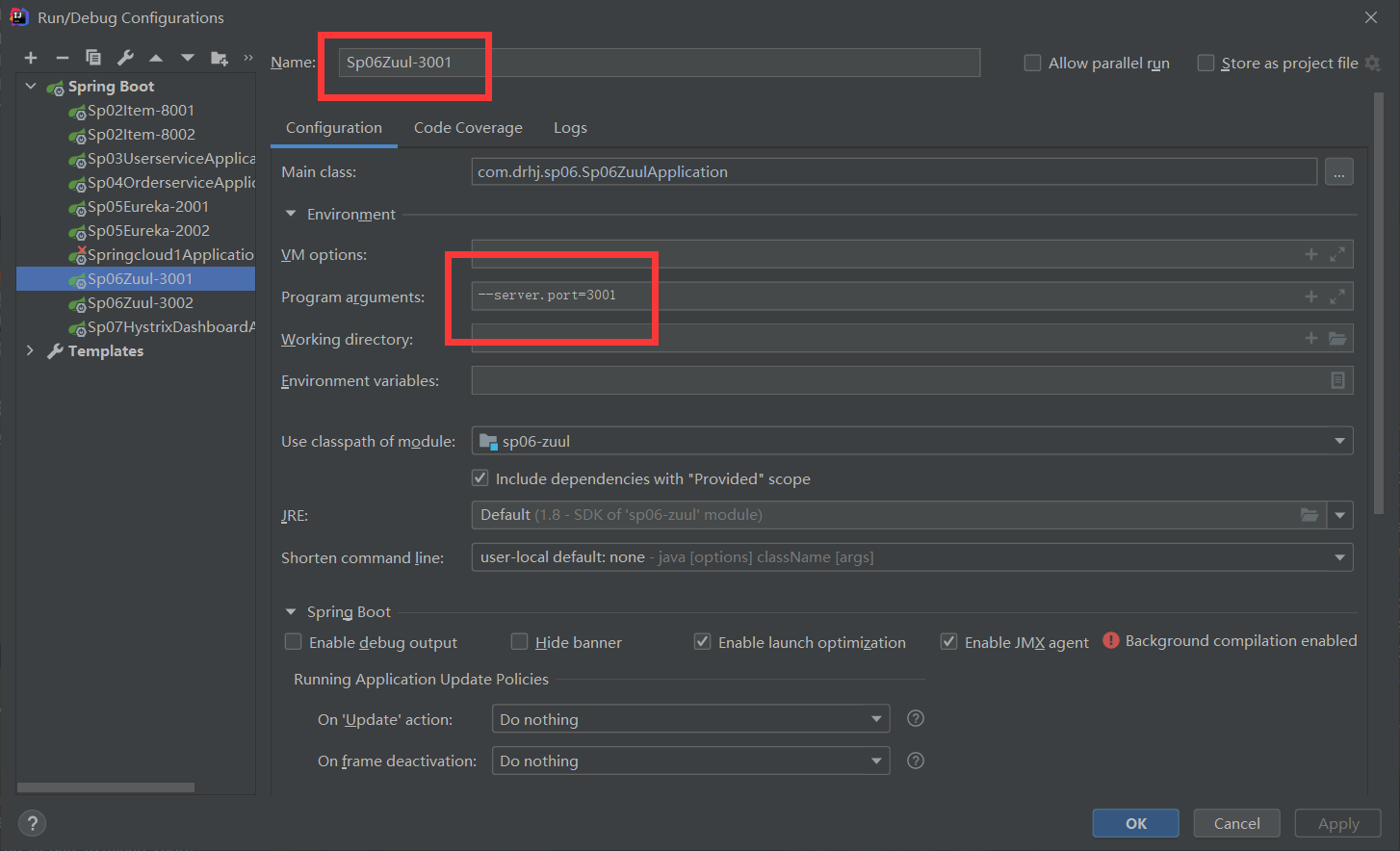Open the On 'Update' action dropdown
Image resolution: width=1400 pixels, height=851 pixels.
click(690, 719)
